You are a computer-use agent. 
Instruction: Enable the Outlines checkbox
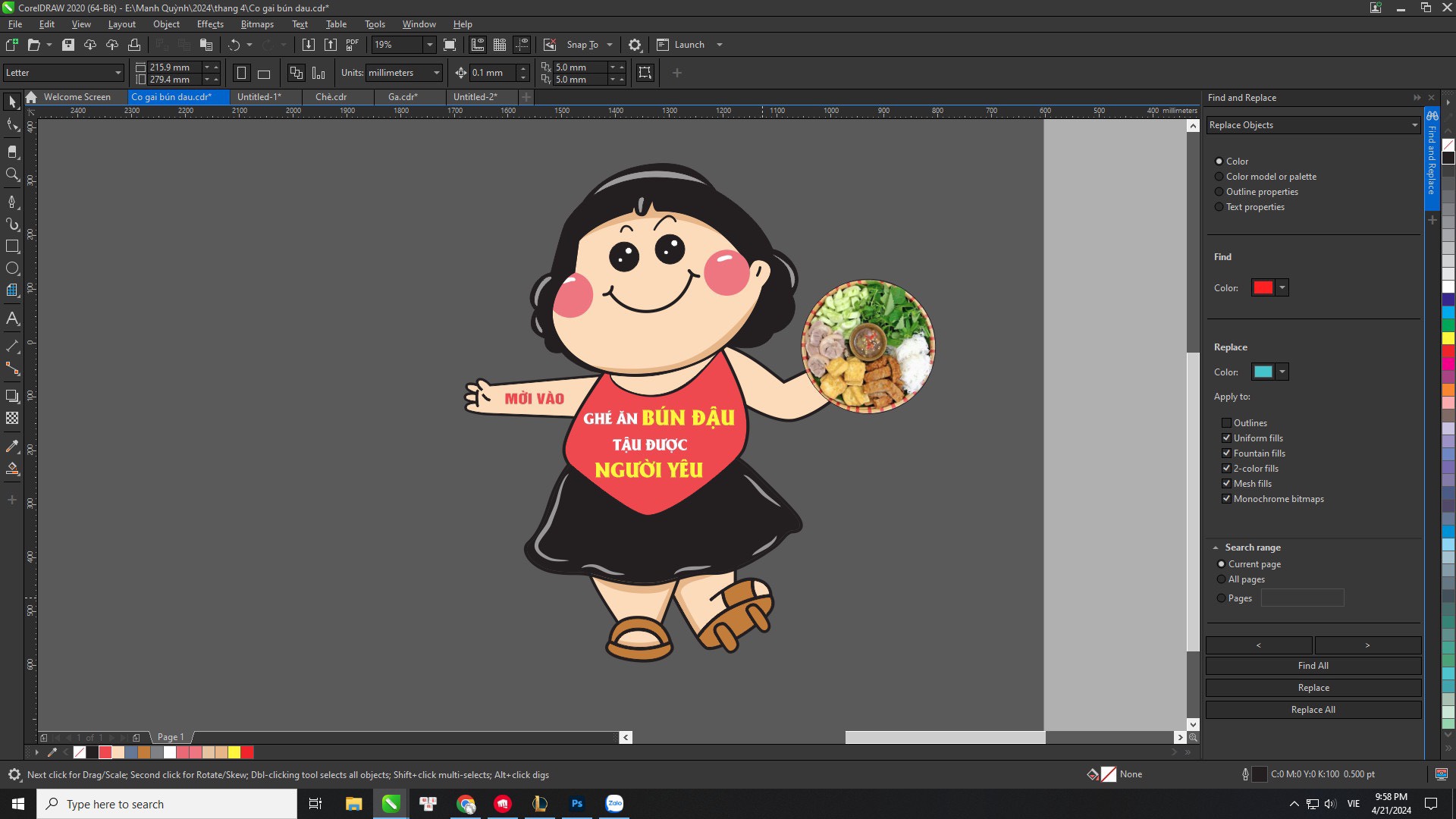click(x=1226, y=423)
